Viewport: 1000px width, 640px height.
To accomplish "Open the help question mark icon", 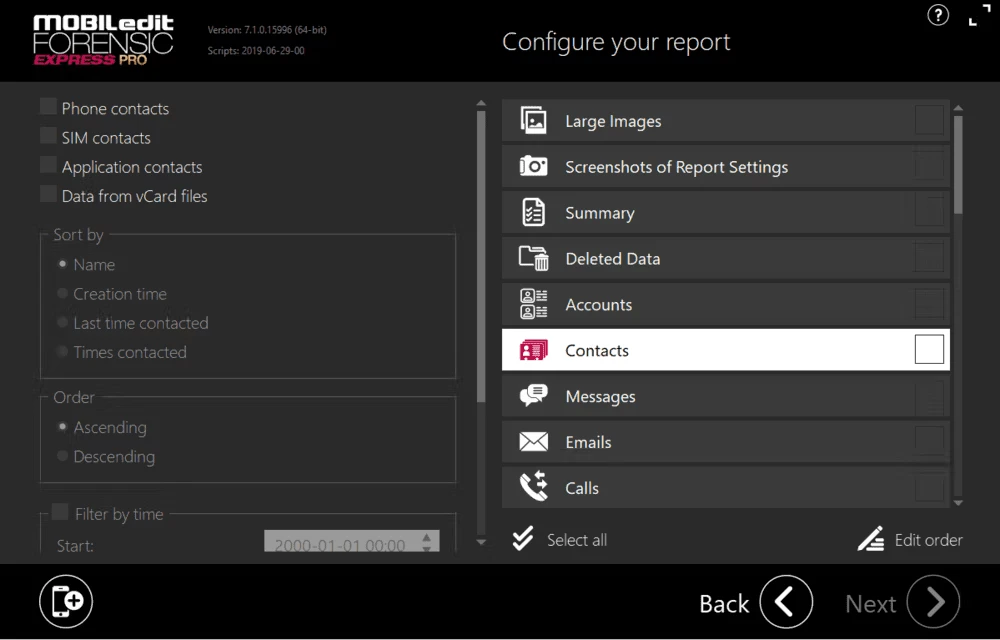I will point(938,16).
